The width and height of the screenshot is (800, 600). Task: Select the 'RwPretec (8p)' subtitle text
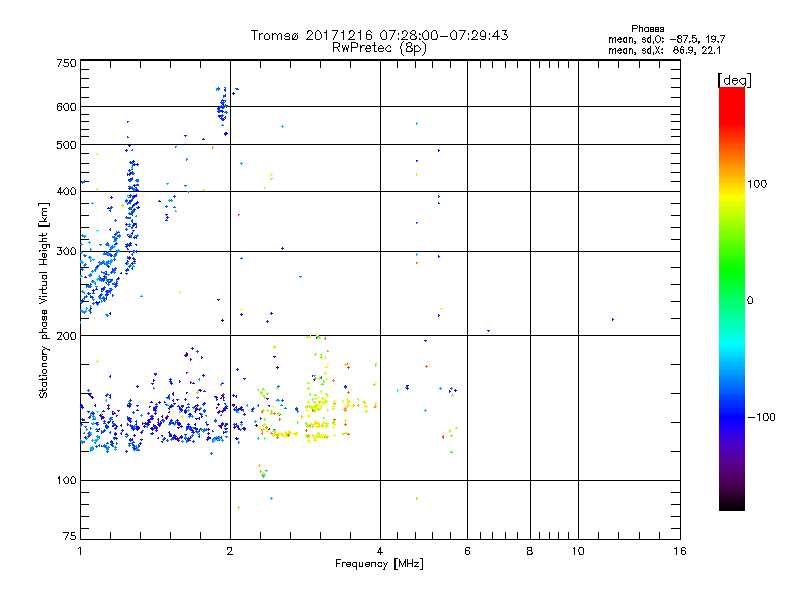(379, 48)
